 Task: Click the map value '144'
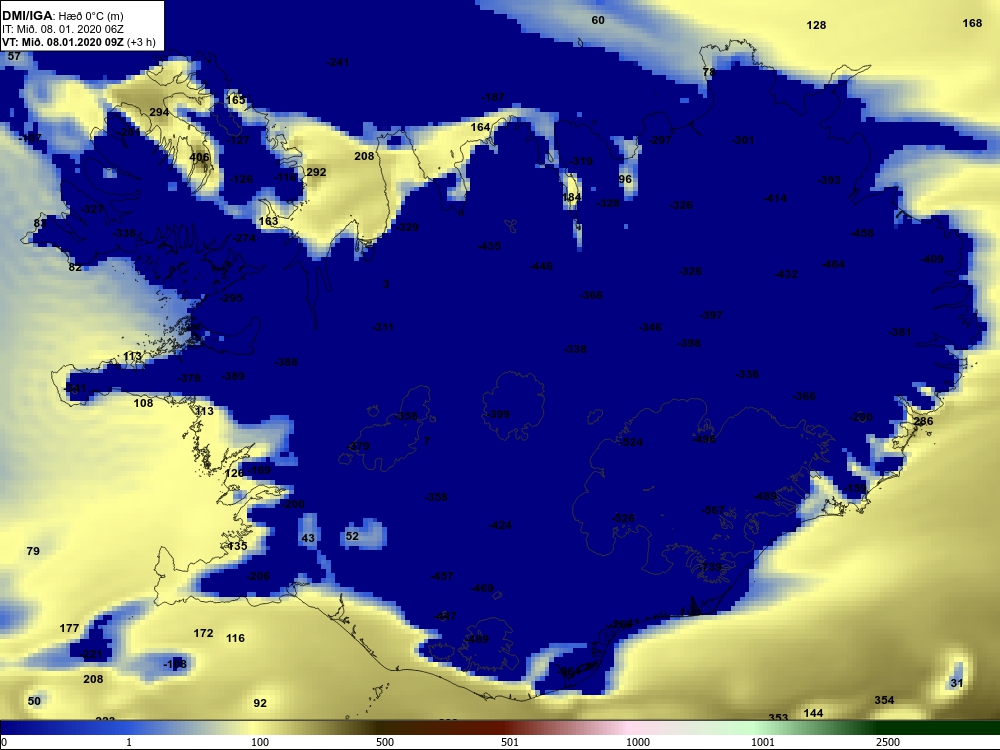(813, 713)
